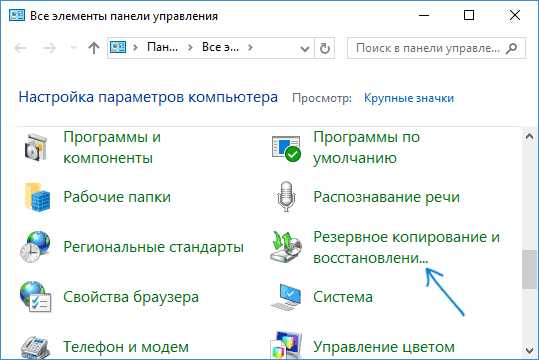
Task: Click the Распознавание речи microphone icon
Action: pyautogui.click(x=286, y=197)
